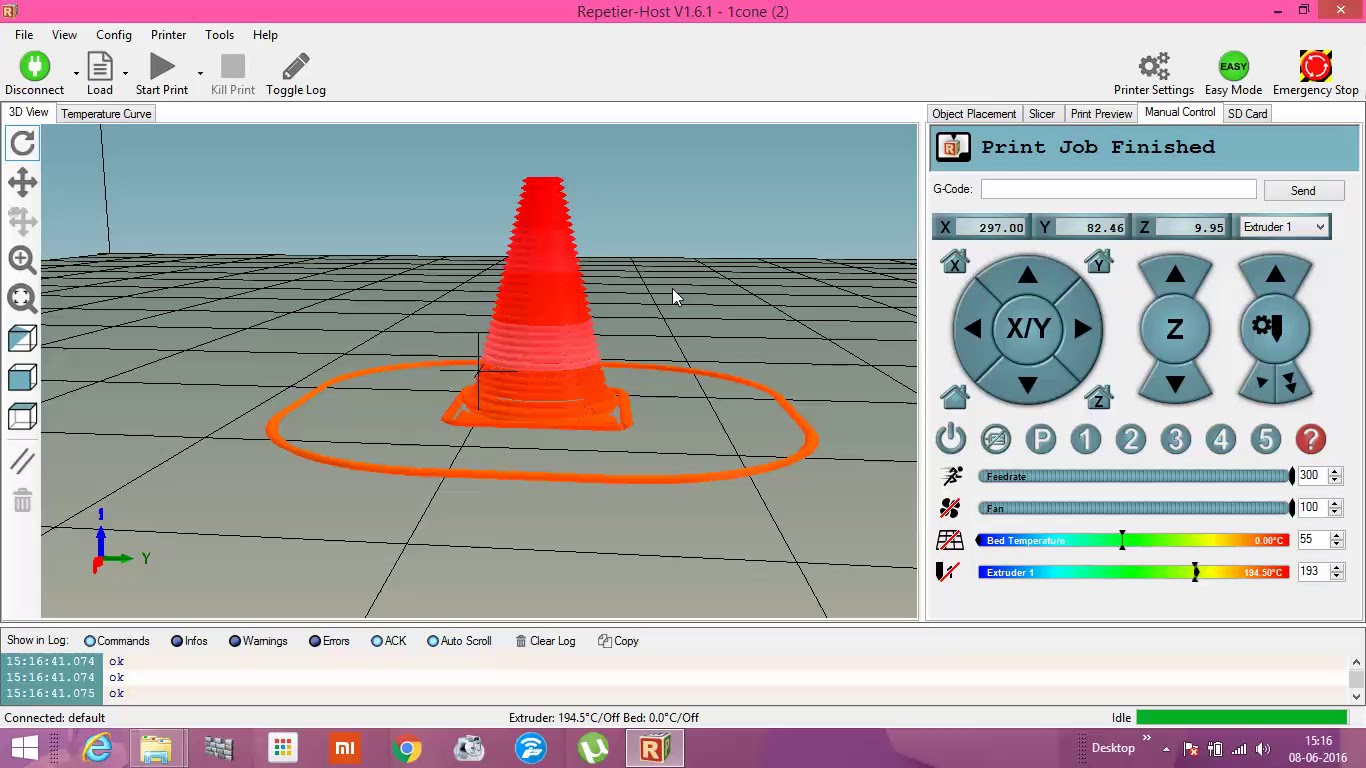Expand the Disconnect button dropdown arrow
The height and width of the screenshot is (768, 1366).
tap(76, 73)
